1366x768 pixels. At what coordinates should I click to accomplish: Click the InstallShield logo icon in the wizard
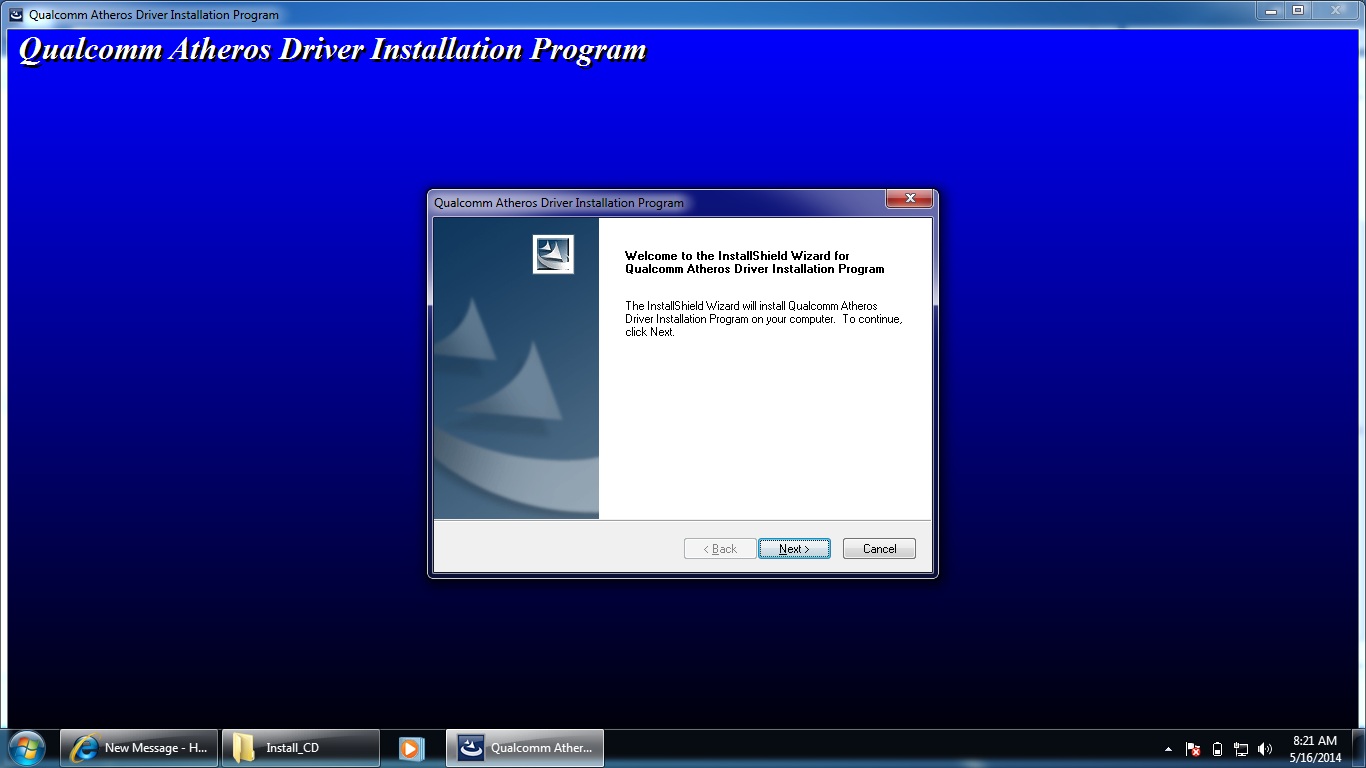click(553, 255)
